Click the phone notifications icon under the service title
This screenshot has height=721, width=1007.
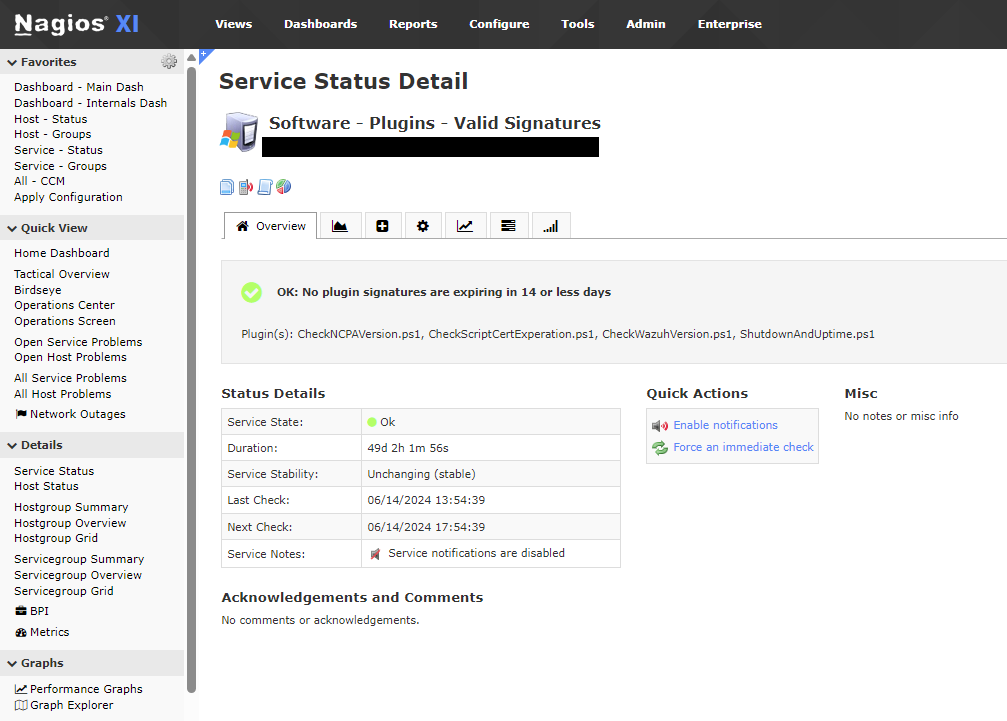click(x=245, y=187)
